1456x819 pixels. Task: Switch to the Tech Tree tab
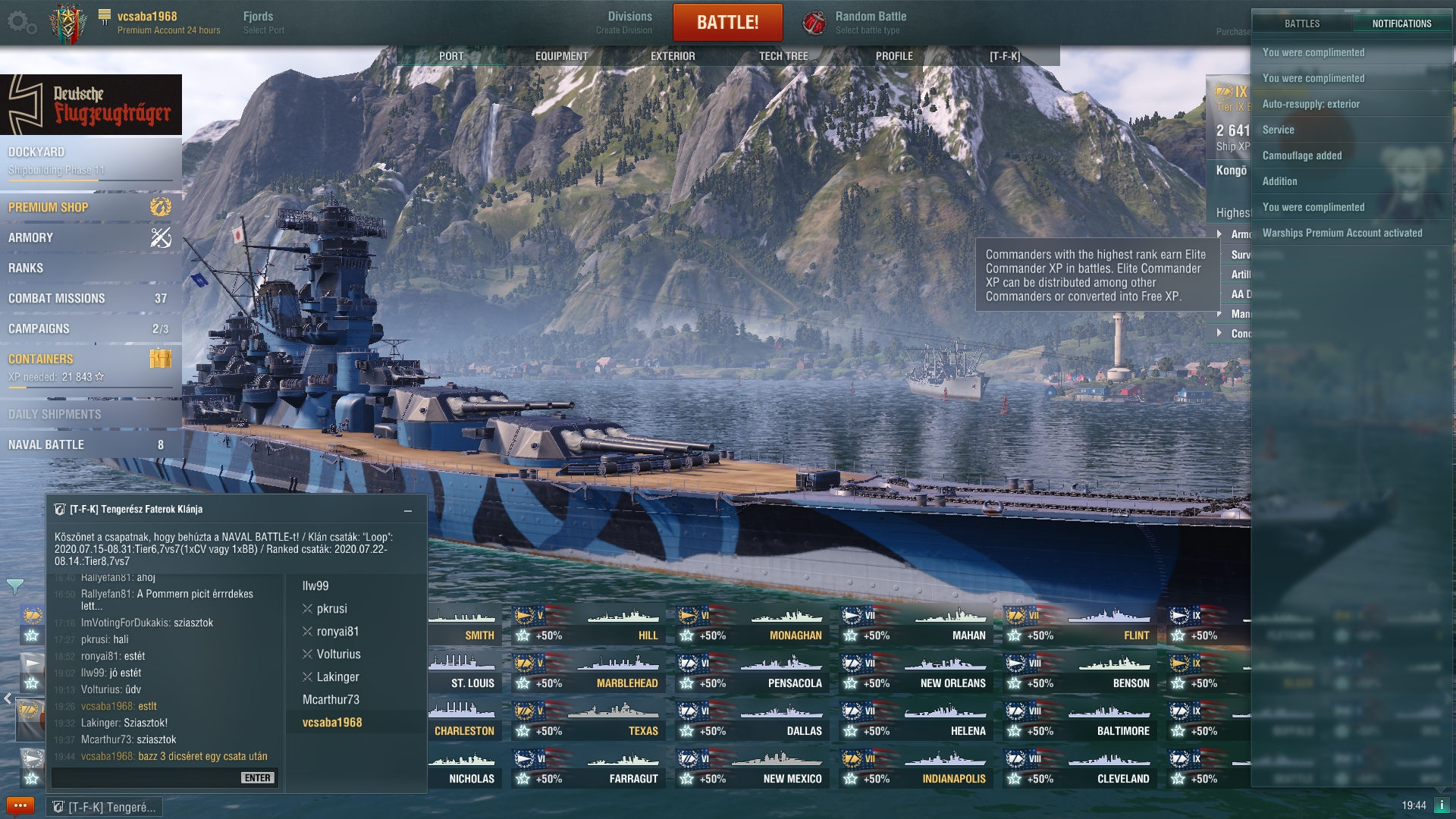pos(783,56)
